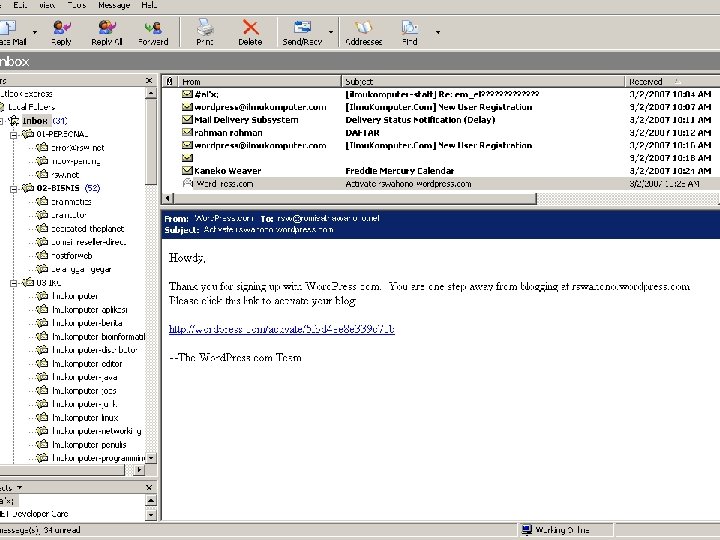Collapse the 02-BISNIS folder tree
The width and height of the screenshot is (720, 540).
tap(13, 188)
